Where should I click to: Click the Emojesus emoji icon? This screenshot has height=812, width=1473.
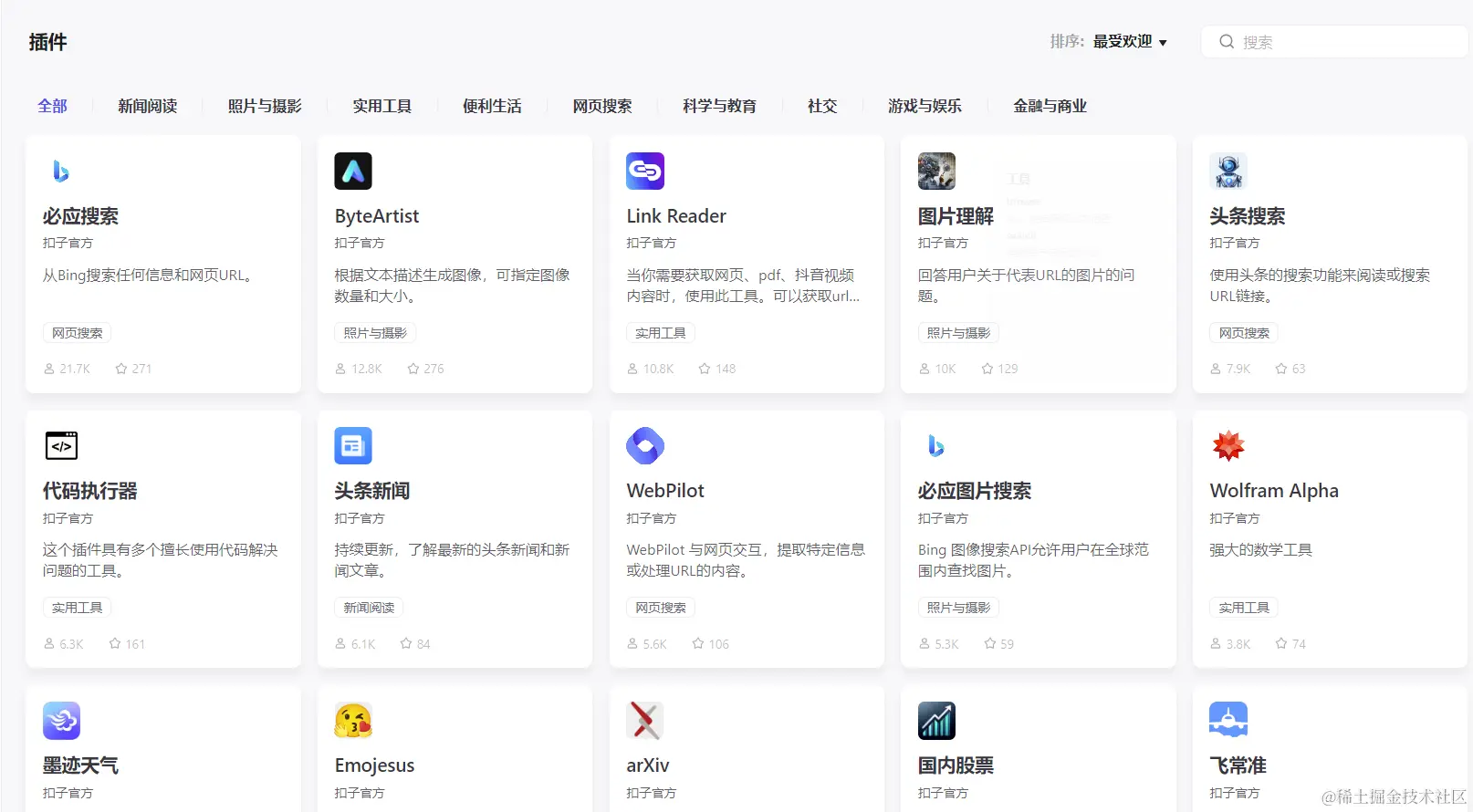click(353, 721)
